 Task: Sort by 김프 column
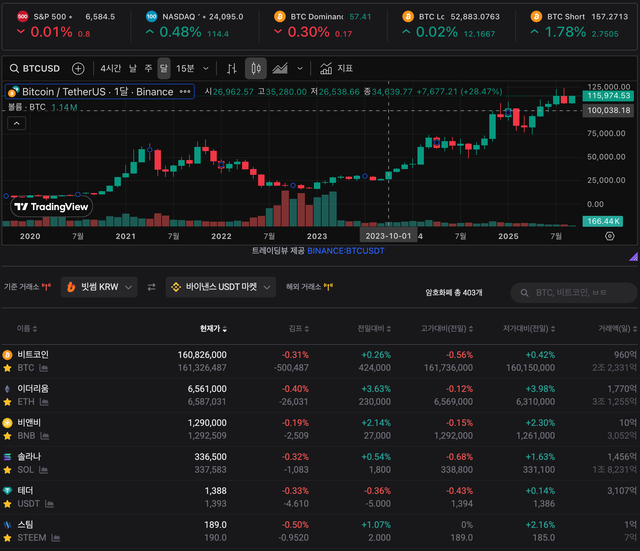(298, 329)
